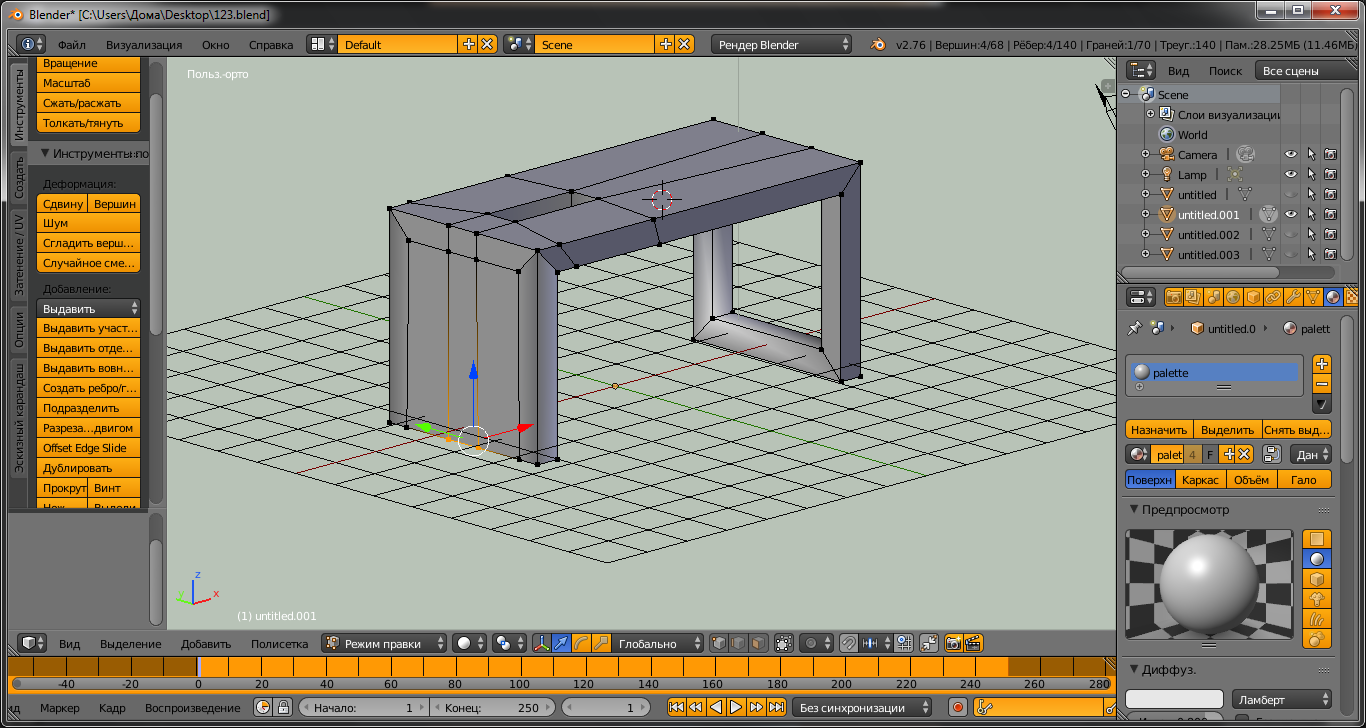This screenshot has height=728, width=1366.
Task: Click the OpenGL render animation clapper icon
Action: pyautogui.click(x=973, y=643)
